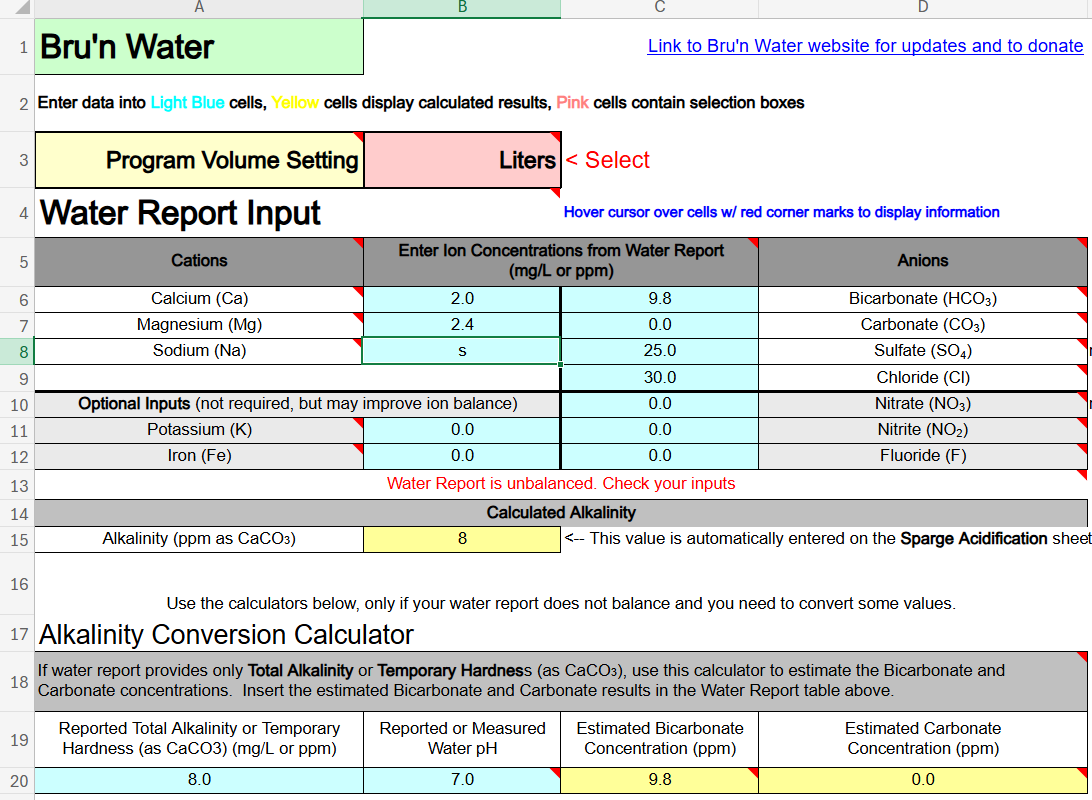Screen dimensions: 1092x800
Task: Click the column C header
Action: (x=660, y=8)
